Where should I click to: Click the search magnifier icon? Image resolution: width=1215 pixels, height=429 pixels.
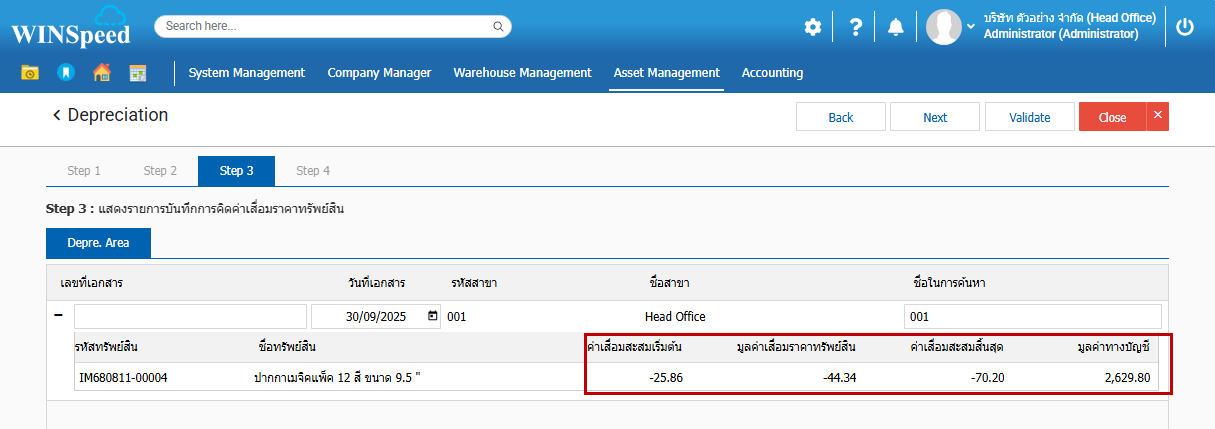tap(497, 26)
